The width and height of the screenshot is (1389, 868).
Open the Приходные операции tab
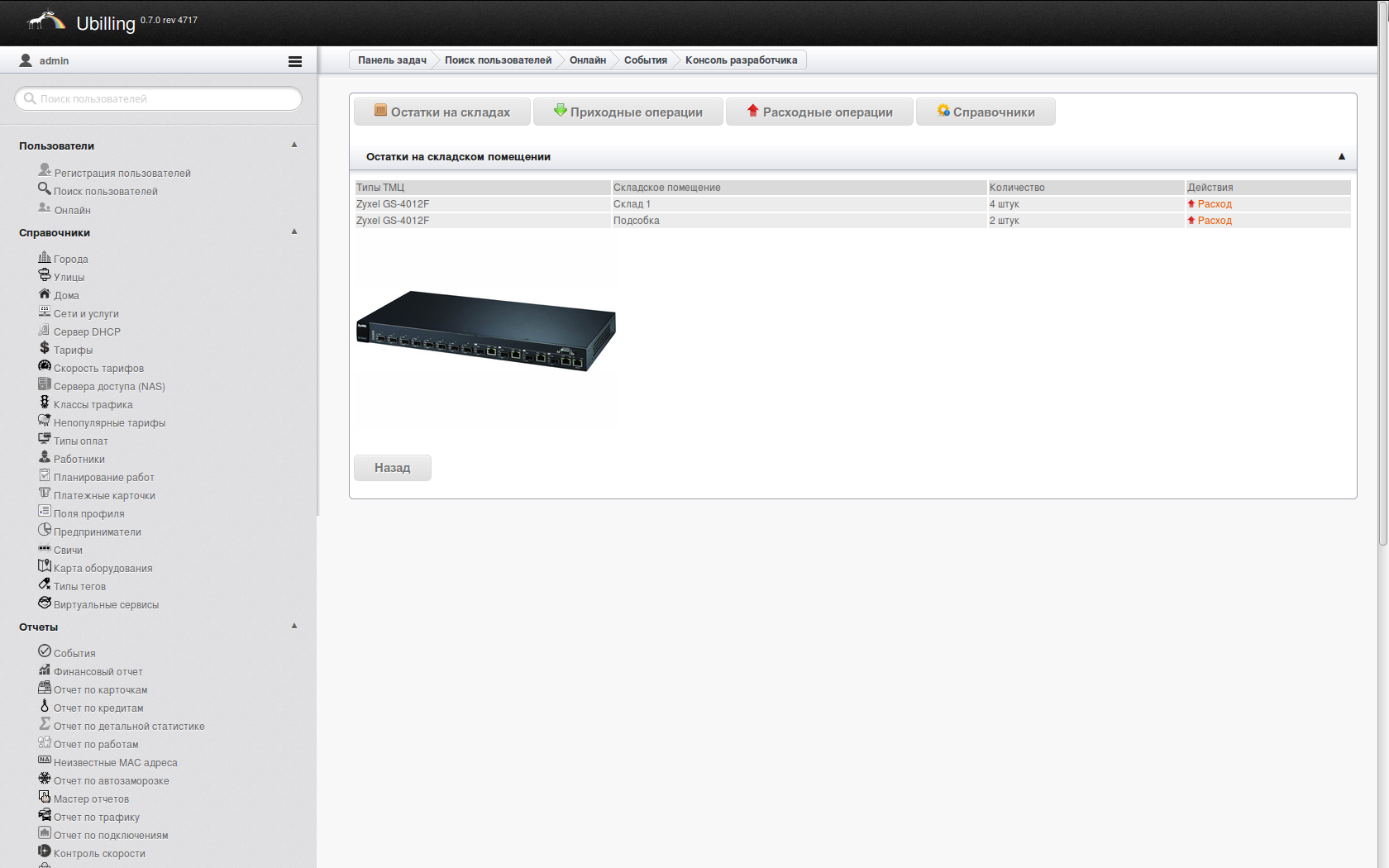(x=628, y=112)
